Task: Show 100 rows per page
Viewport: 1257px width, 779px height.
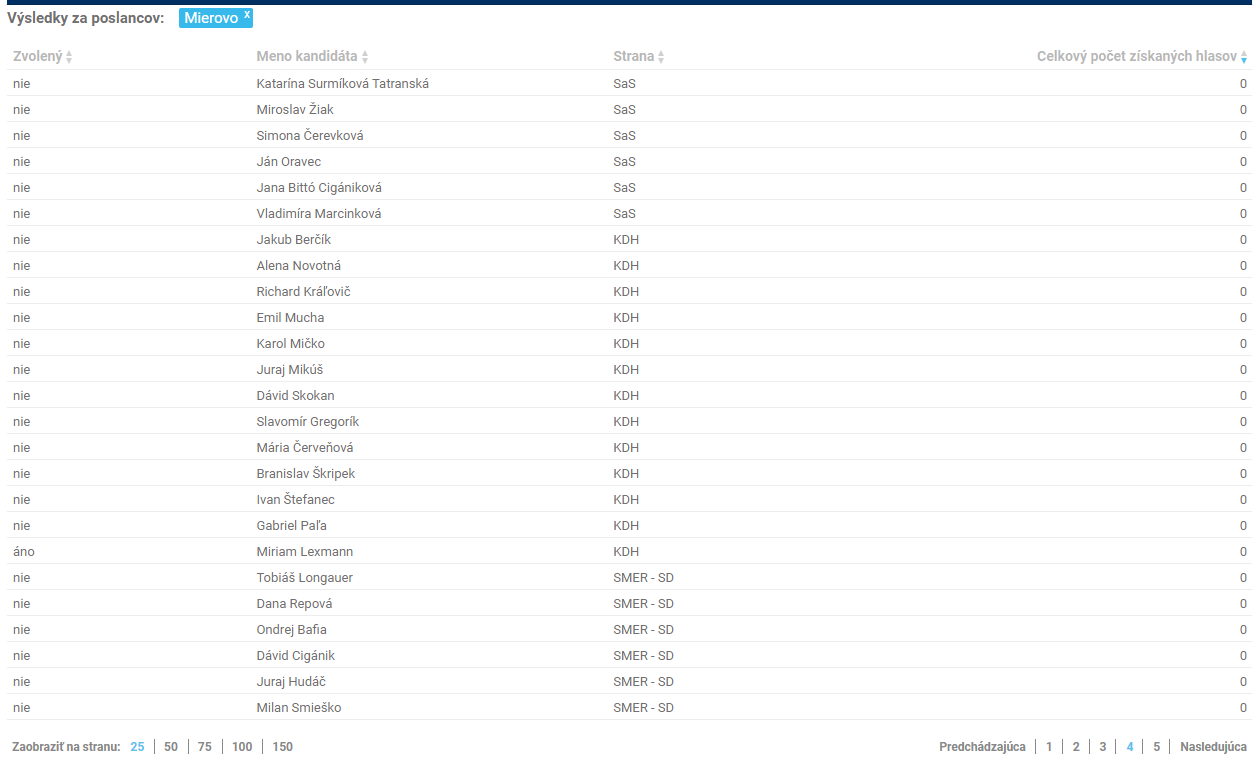Action: click(242, 747)
